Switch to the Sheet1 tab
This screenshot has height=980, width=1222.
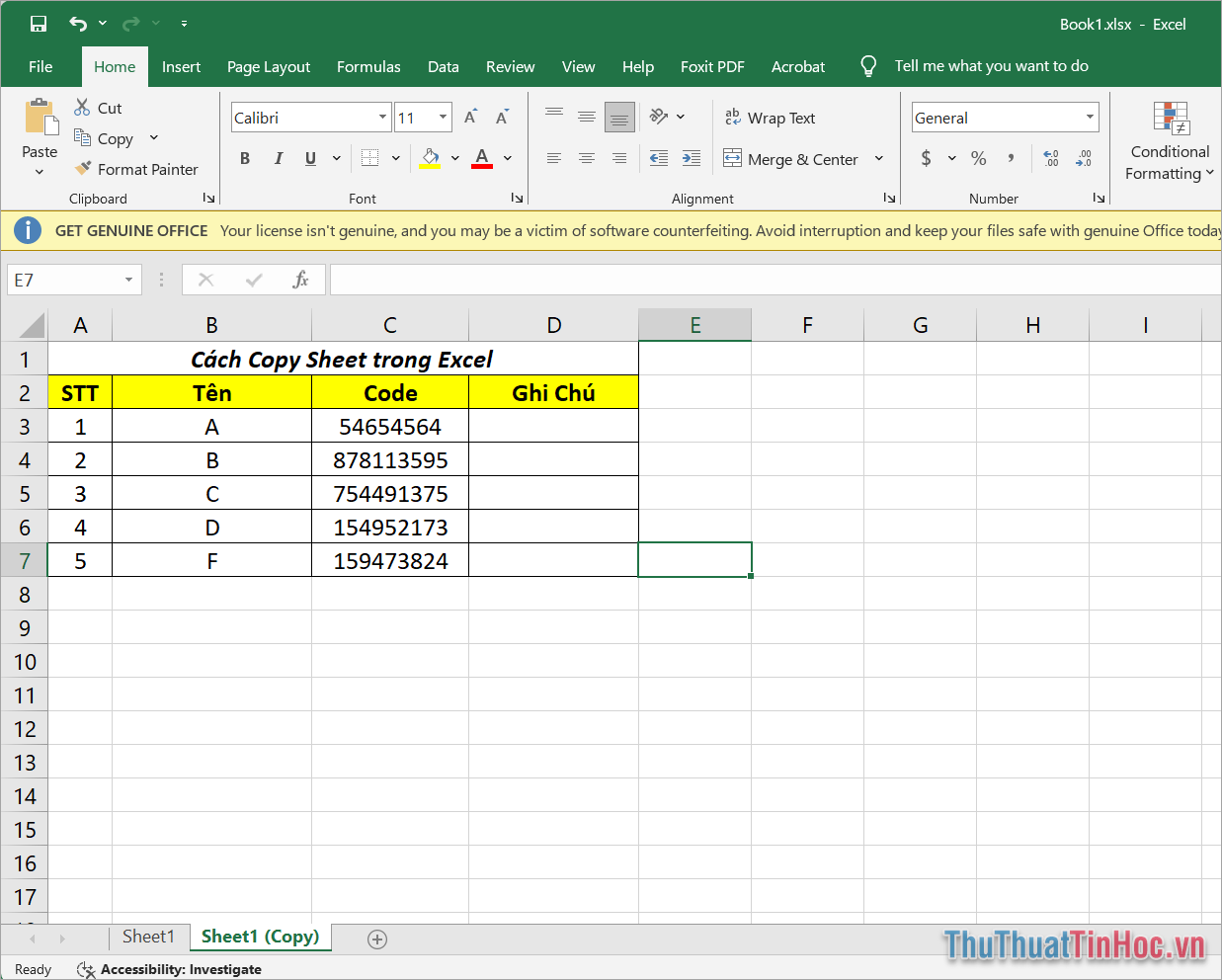(x=148, y=937)
